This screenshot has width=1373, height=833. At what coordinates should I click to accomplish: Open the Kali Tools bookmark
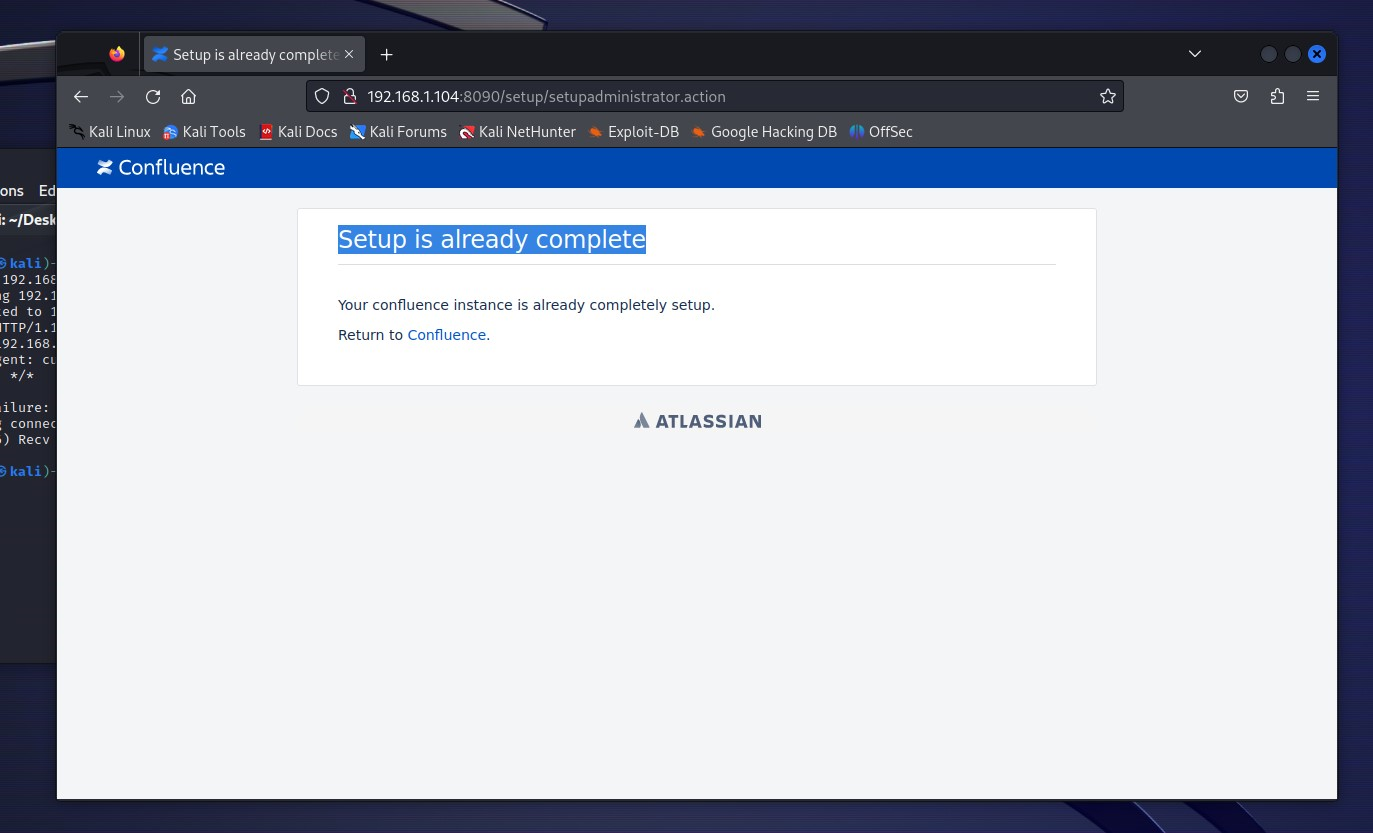pos(204,131)
